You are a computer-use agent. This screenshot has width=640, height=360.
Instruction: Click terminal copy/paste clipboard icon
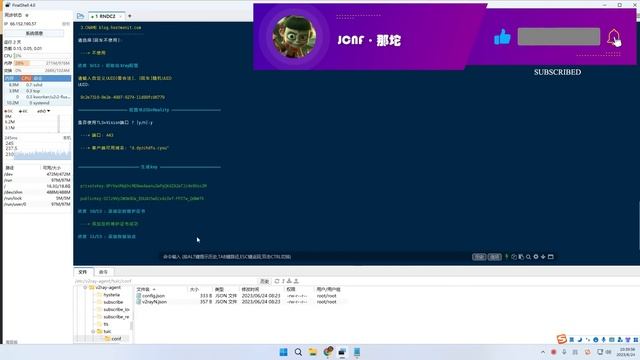[x=521, y=257]
